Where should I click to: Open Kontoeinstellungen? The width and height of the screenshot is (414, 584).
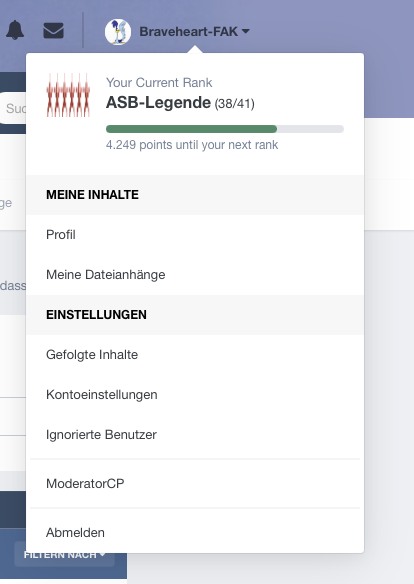pos(195,395)
